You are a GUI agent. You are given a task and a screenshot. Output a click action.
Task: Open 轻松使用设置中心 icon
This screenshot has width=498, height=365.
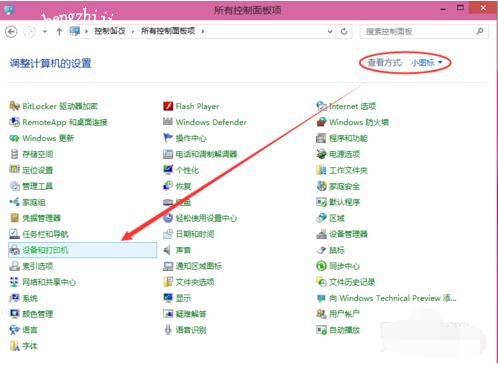(x=168, y=218)
